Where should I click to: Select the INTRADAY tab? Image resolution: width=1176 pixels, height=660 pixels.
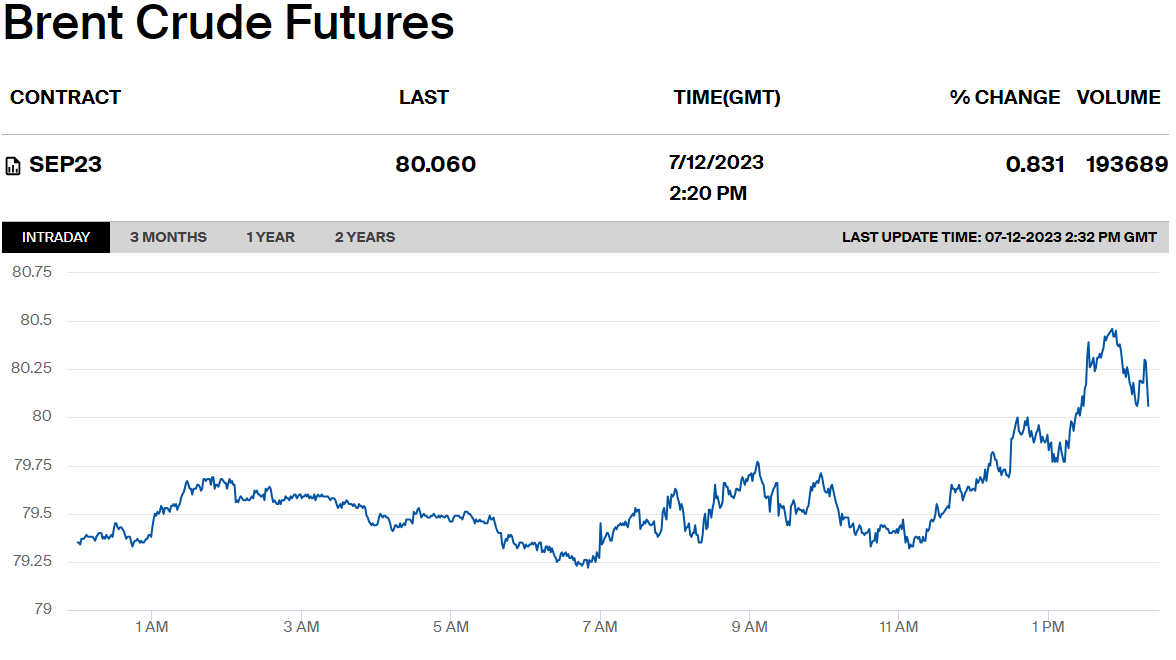56,237
